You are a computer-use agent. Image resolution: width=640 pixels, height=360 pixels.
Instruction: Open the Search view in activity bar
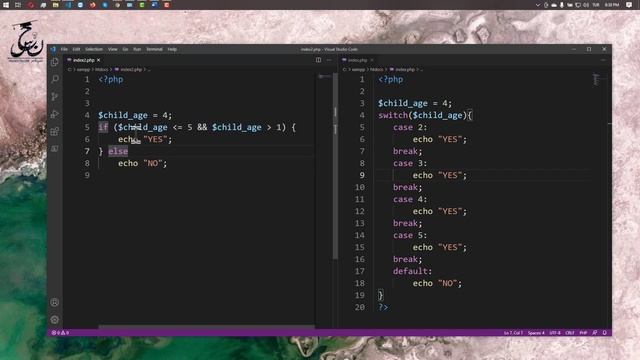pyautogui.click(x=55, y=79)
